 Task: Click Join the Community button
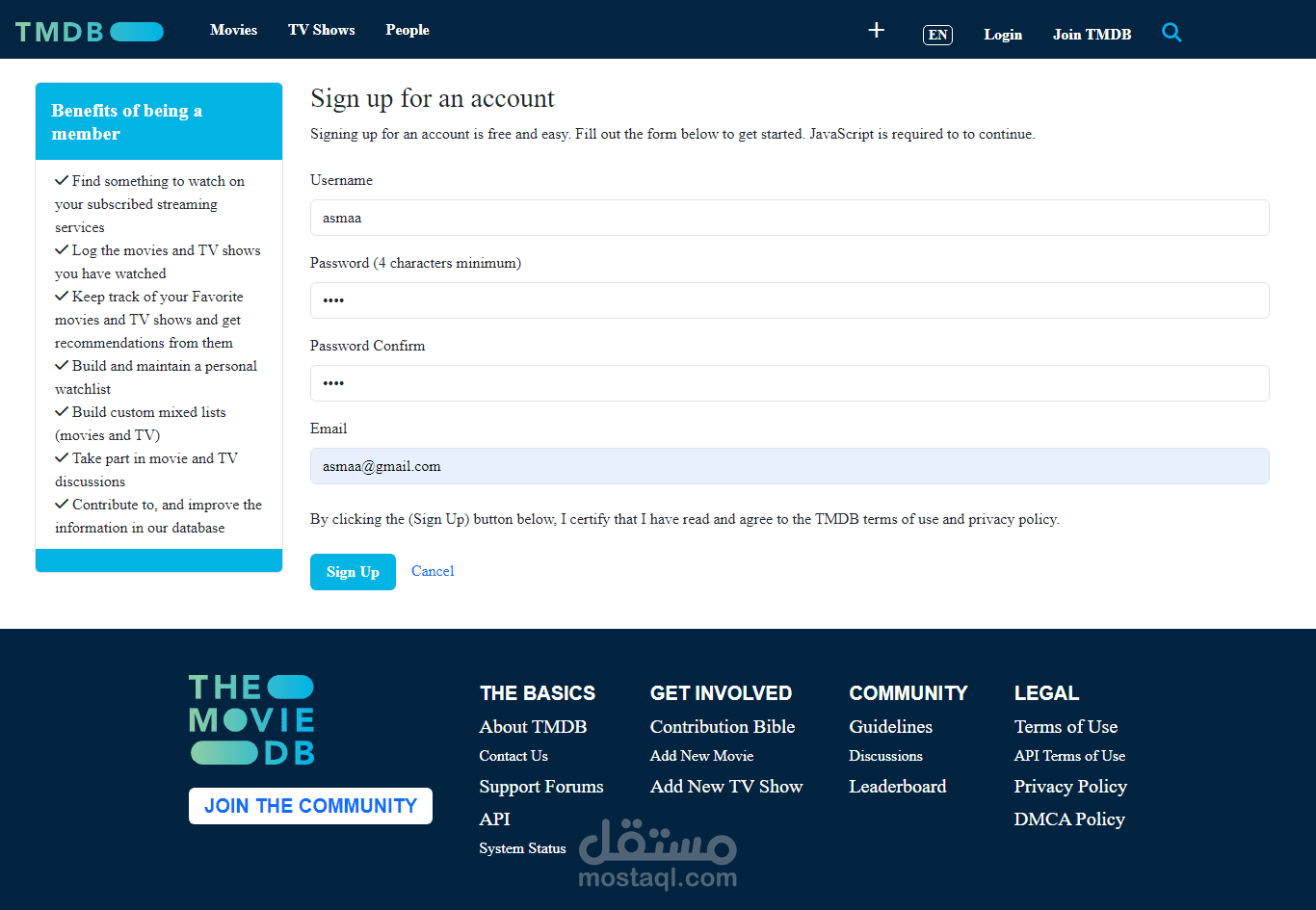[310, 806]
